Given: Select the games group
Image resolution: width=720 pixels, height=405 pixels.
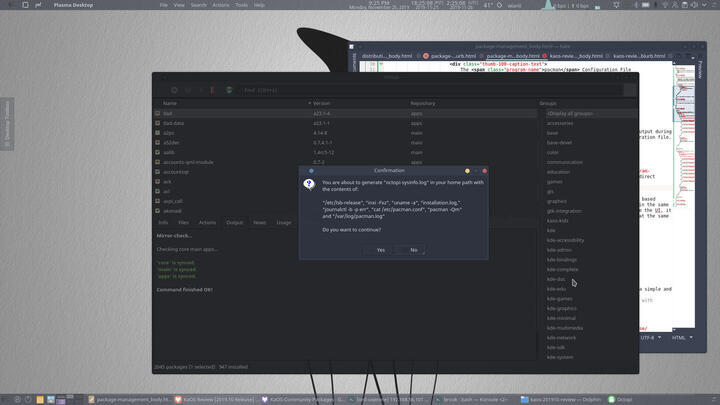Looking at the screenshot, I should coord(554,181).
